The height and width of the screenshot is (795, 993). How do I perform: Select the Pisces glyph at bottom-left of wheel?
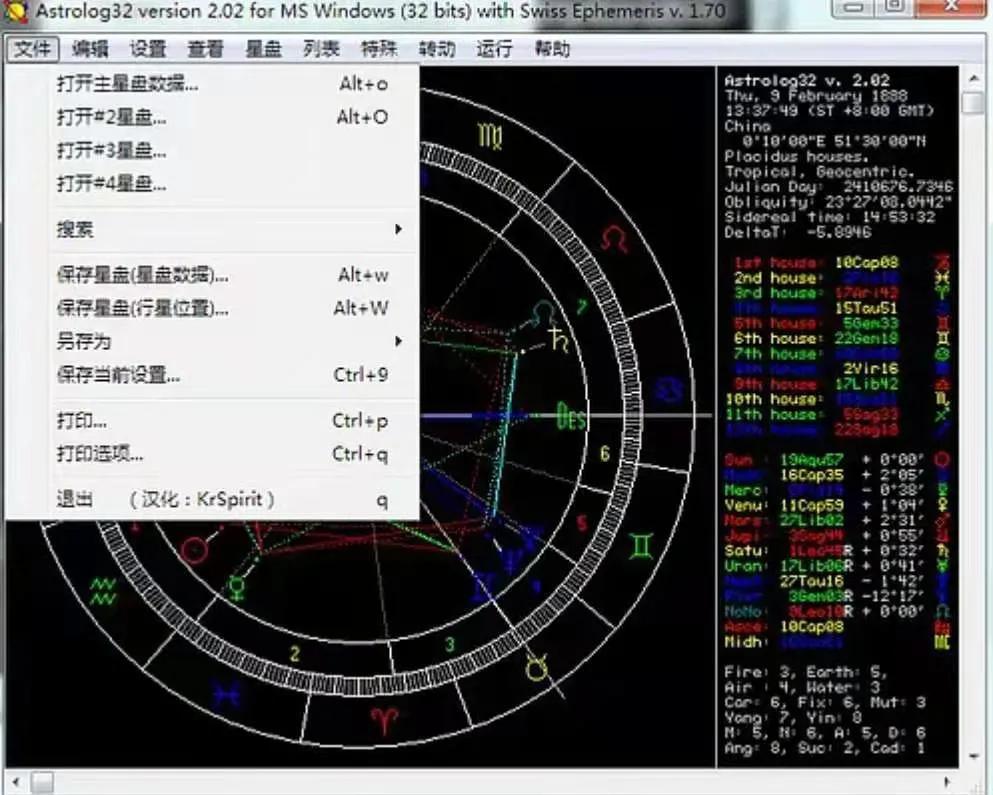(227, 694)
